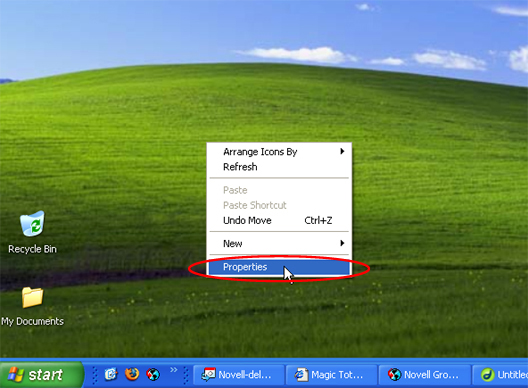Click the Start button

tap(41, 375)
